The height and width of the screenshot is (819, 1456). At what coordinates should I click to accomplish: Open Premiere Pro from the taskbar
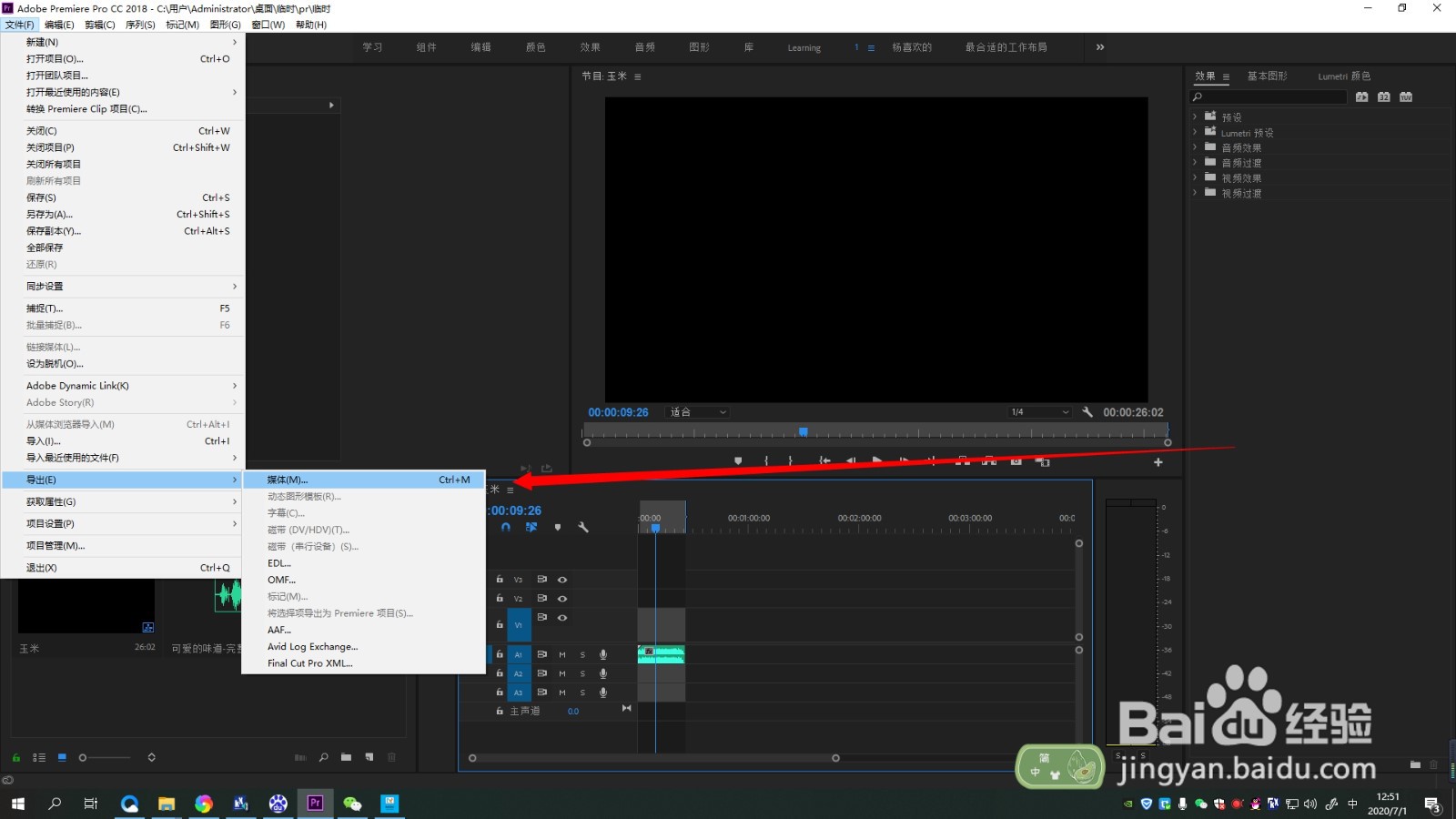(315, 803)
